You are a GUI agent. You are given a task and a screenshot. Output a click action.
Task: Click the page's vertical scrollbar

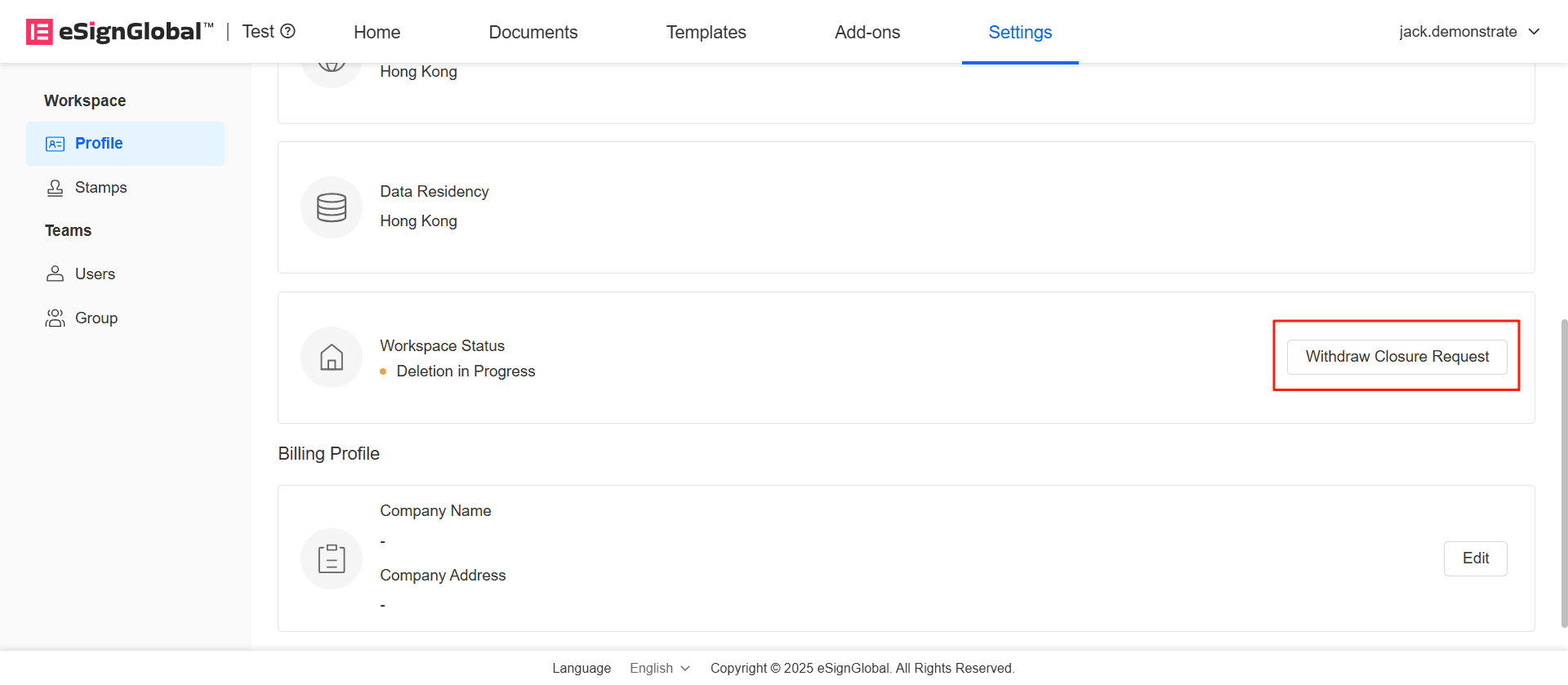(x=1564, y=472)
